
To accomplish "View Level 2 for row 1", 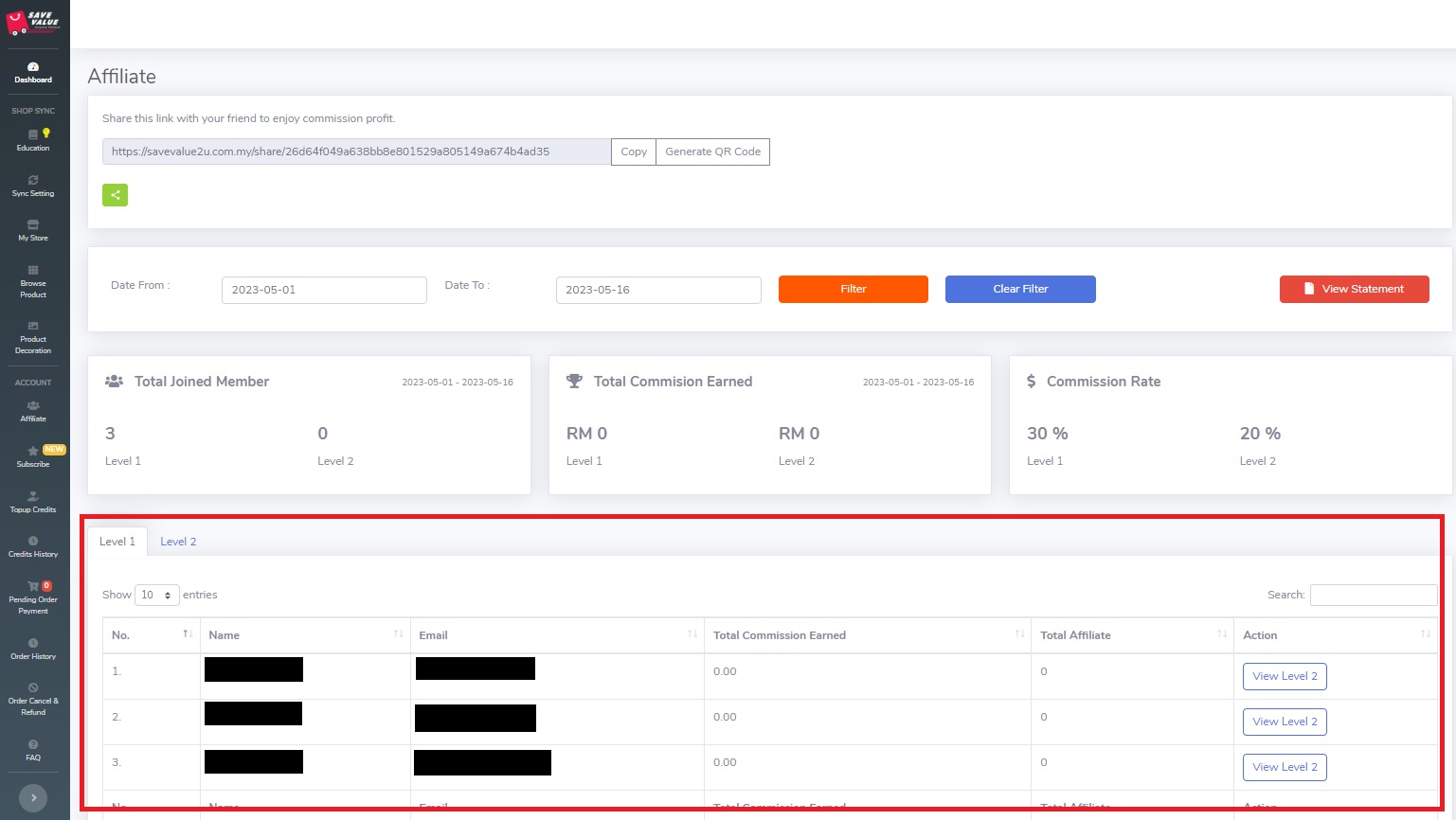I will pyautogui.click(x=1285, y=676).
